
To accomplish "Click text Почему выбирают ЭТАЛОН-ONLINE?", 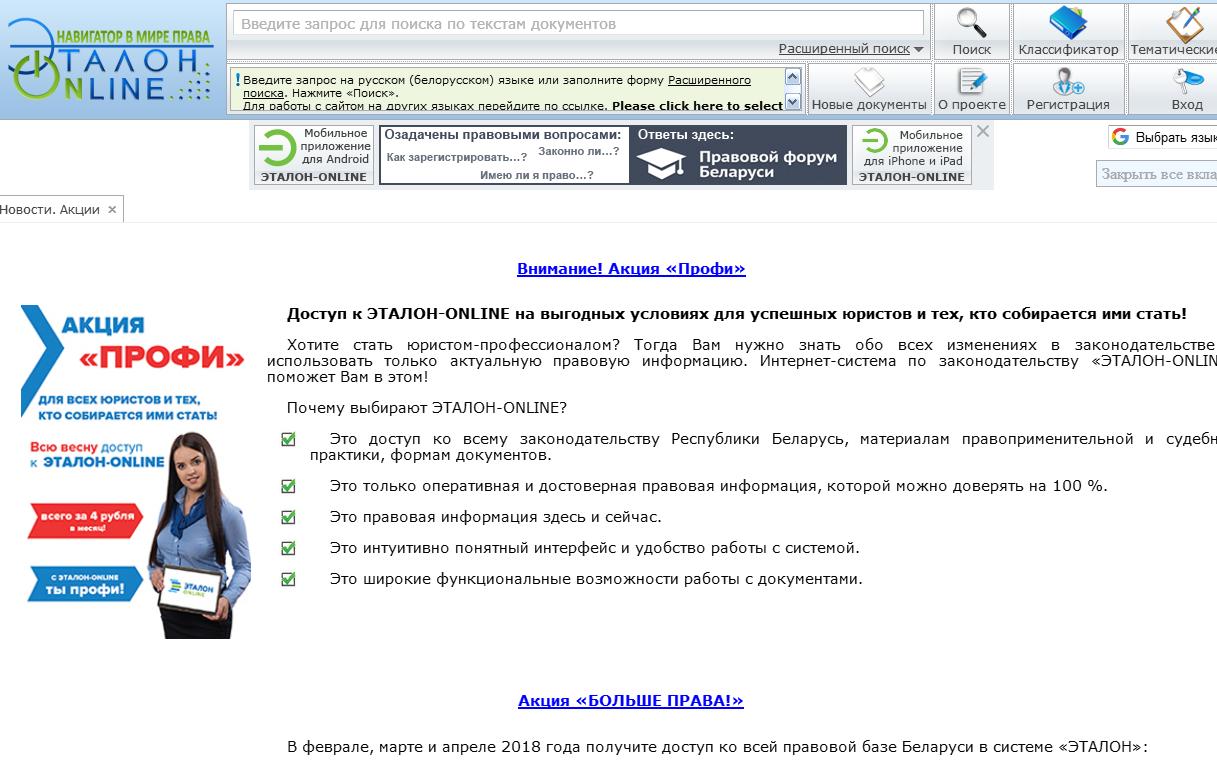I will click(427, 408).
